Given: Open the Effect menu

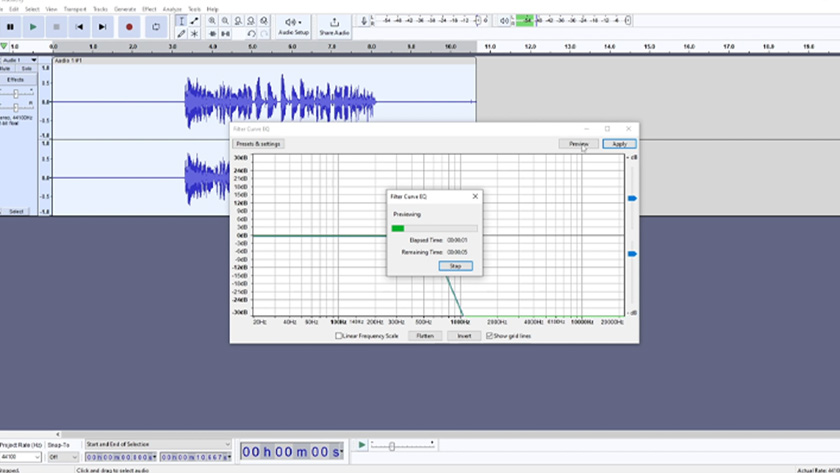Looking at the screenshot, I should coord(148,9).
